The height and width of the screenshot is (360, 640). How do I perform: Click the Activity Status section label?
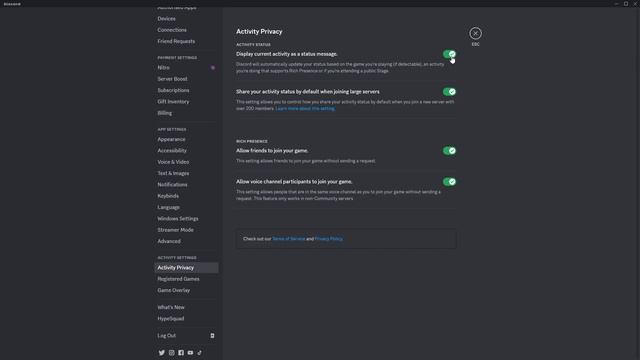253,44
